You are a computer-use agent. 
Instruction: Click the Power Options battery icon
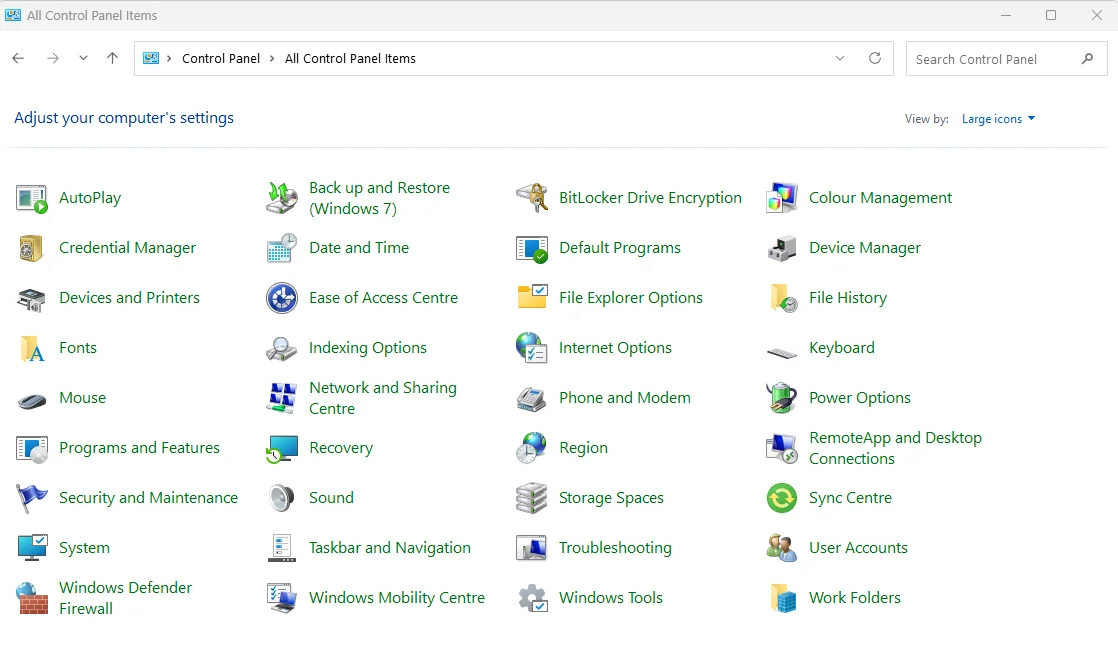click(x=781, y=398)
